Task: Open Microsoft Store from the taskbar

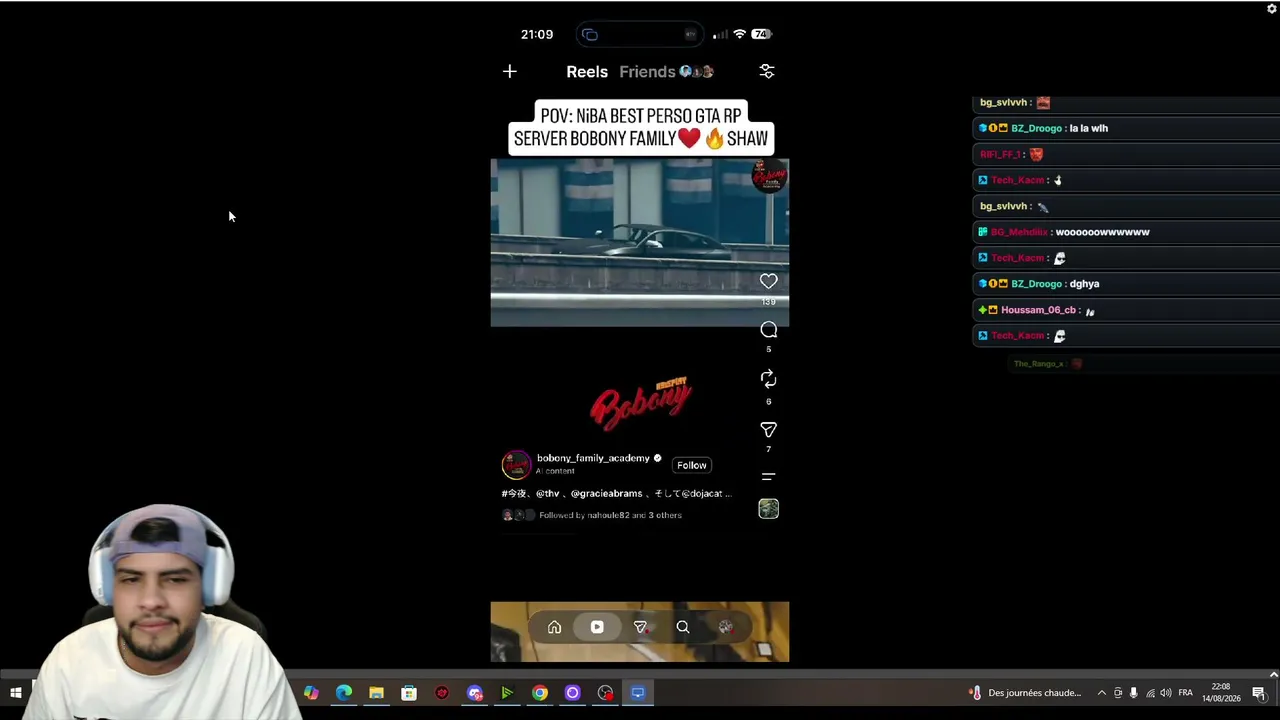Action: click(409, 693)
